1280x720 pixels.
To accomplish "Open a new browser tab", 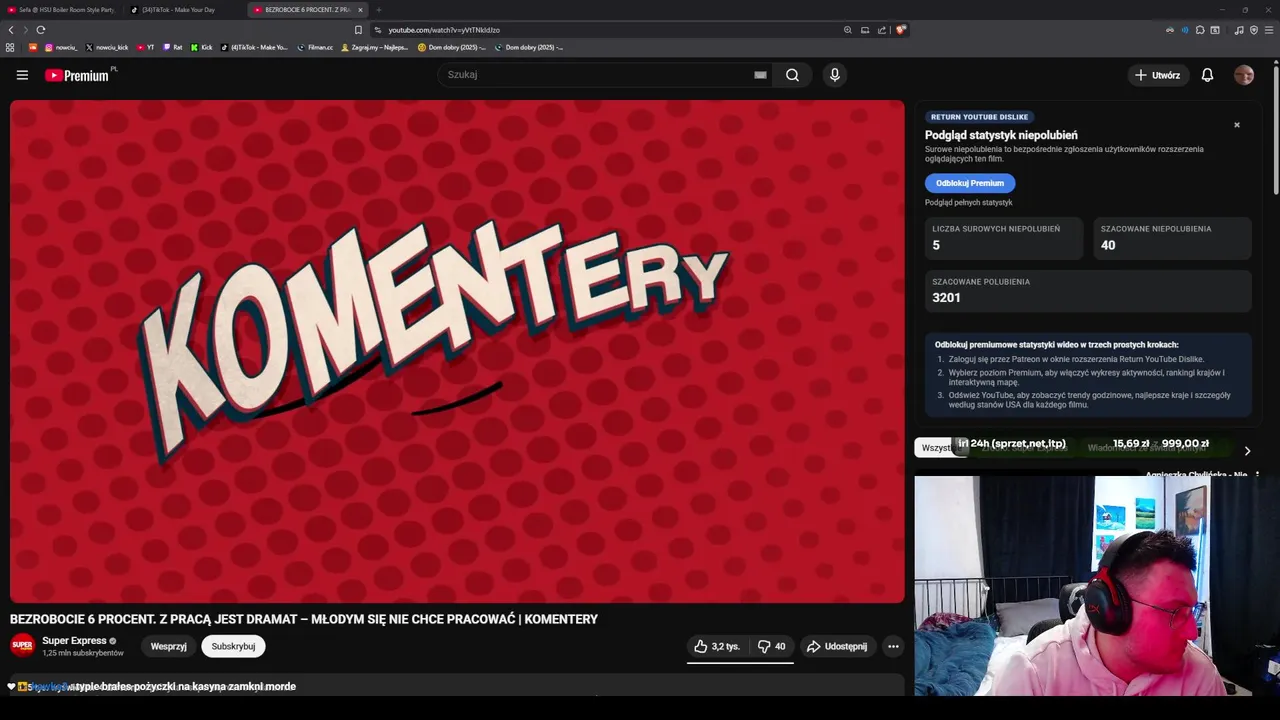I will pyautogui.click(x=378, y=10).
